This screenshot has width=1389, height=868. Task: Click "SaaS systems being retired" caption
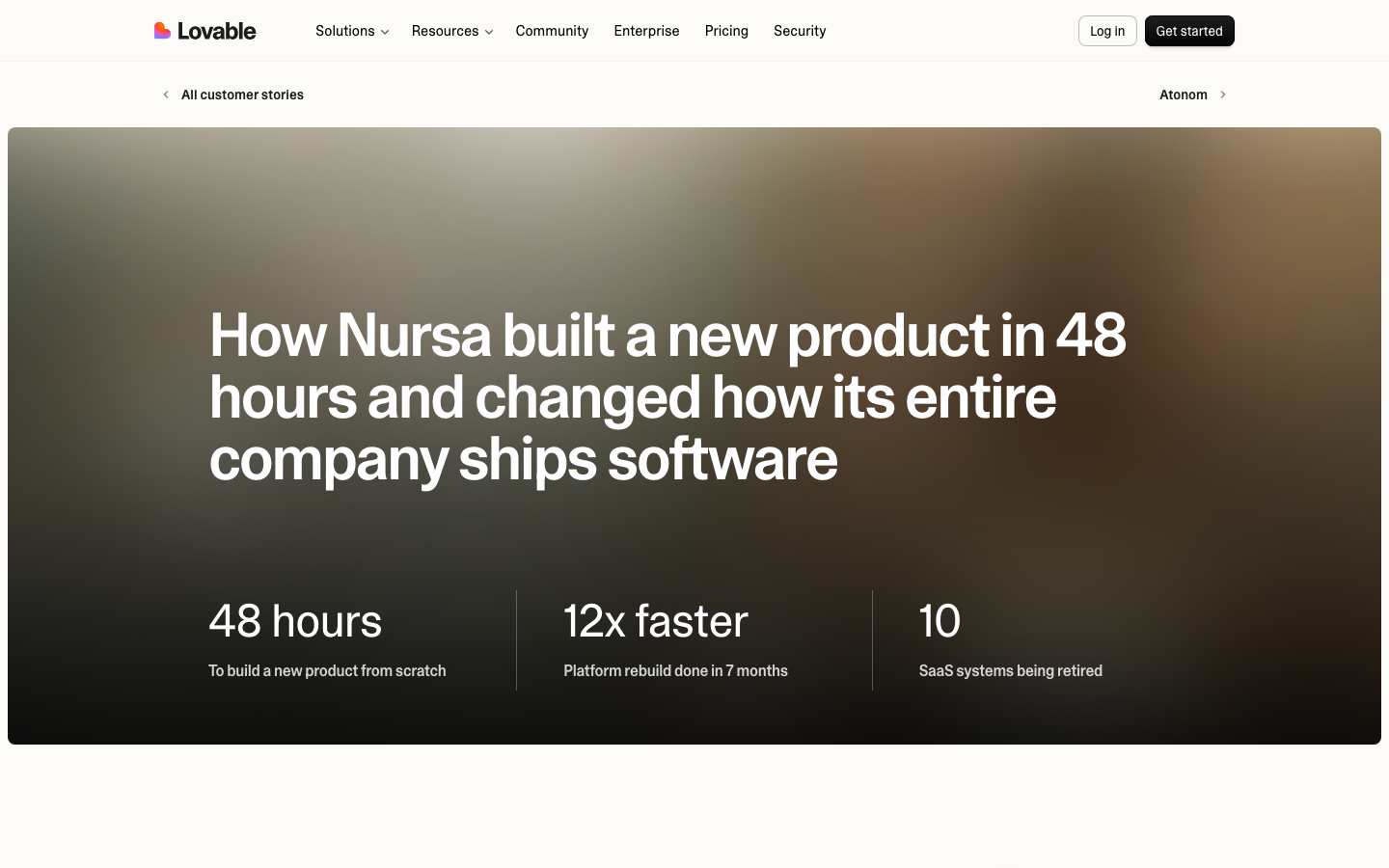point(1010,670)
